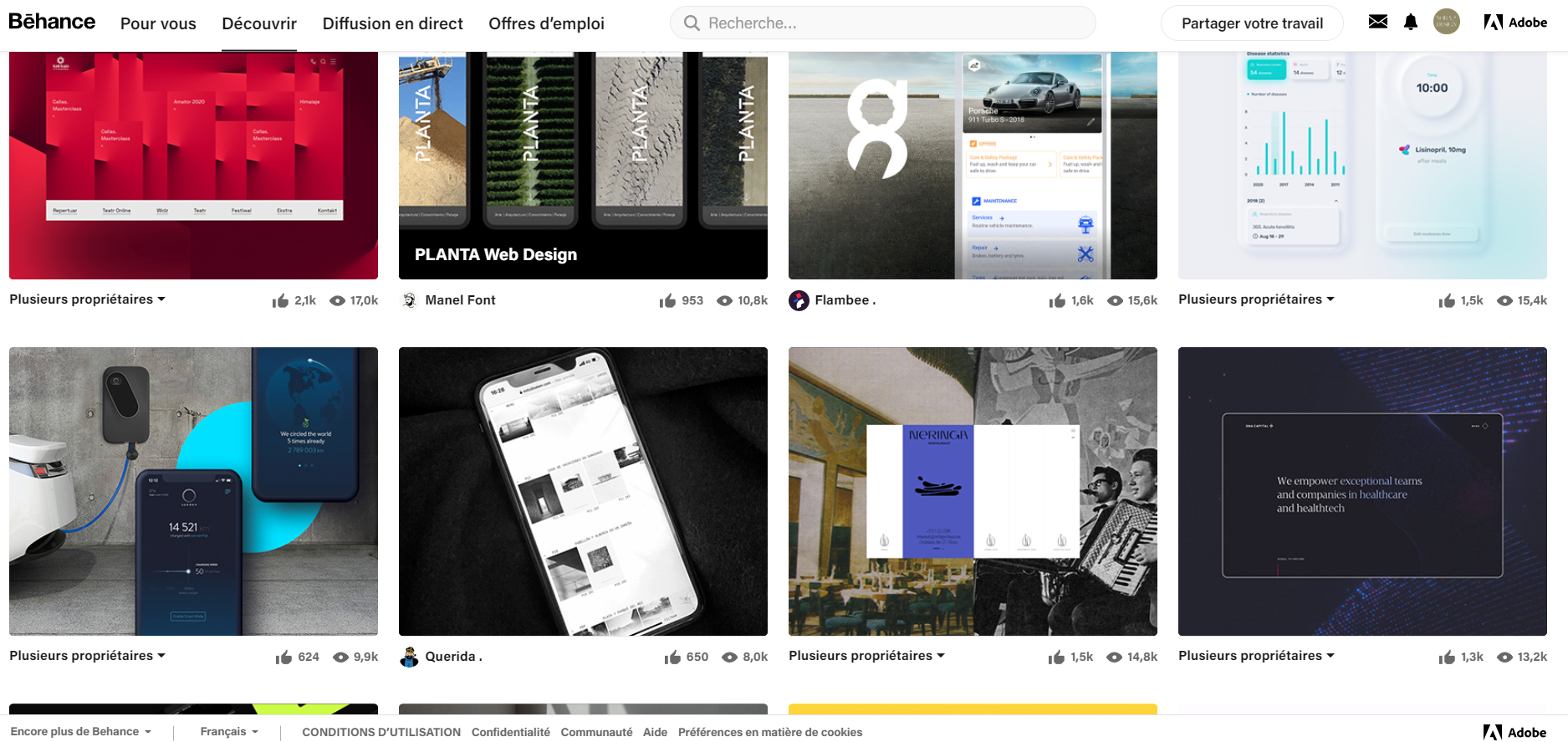Image resolution: width=1568 pixels, height=742 pixels.
Task: Focus the Recherche search field
Action: pyautogui.click(x=883, y=23)
